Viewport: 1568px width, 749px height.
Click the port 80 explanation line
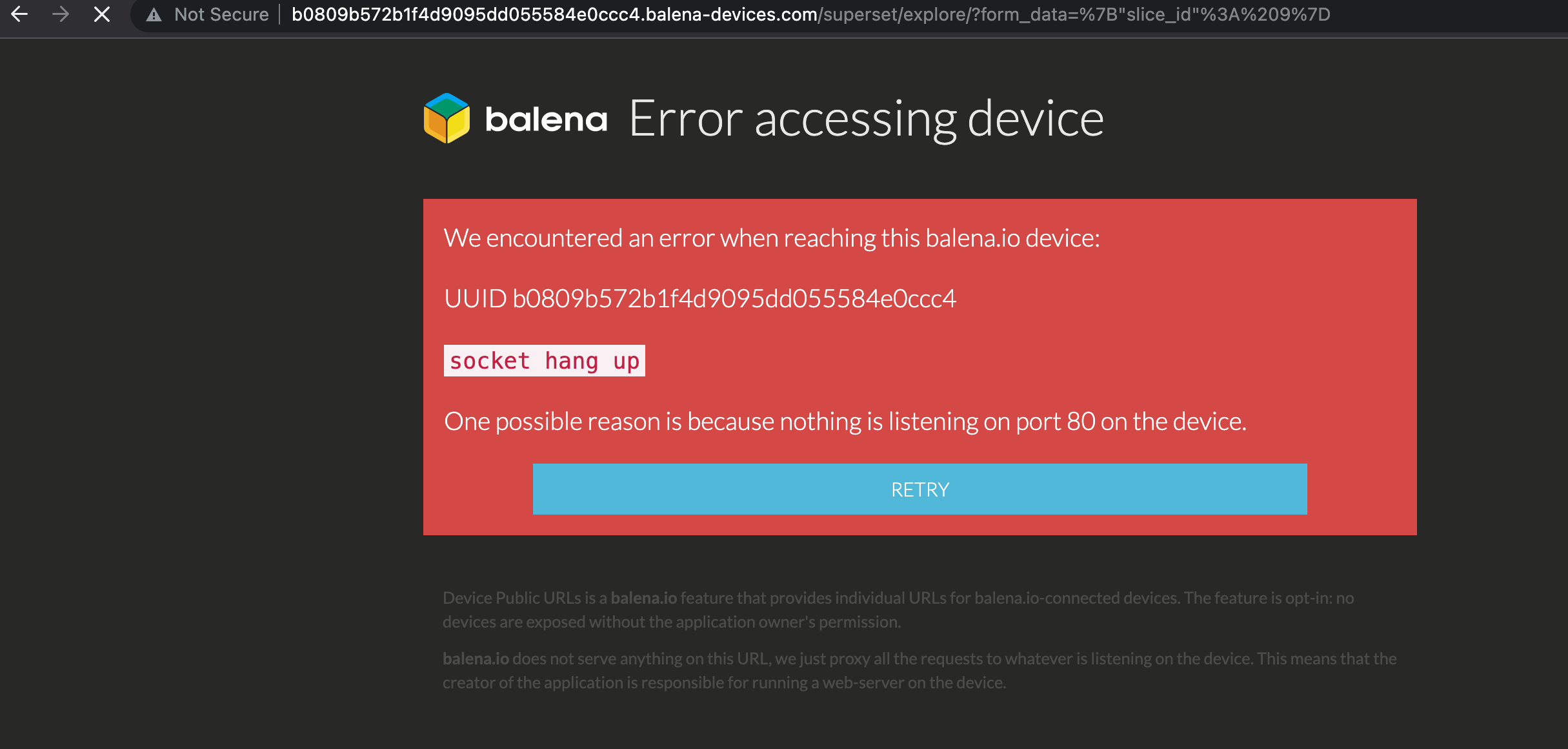click(844, 421)
